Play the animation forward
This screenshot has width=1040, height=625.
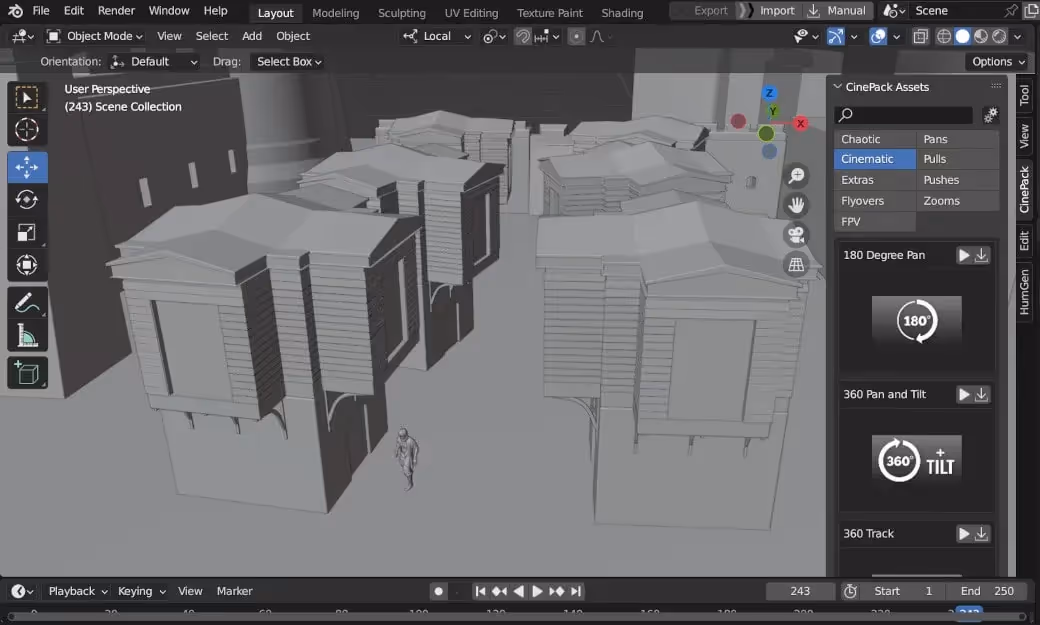pos(538,591)
